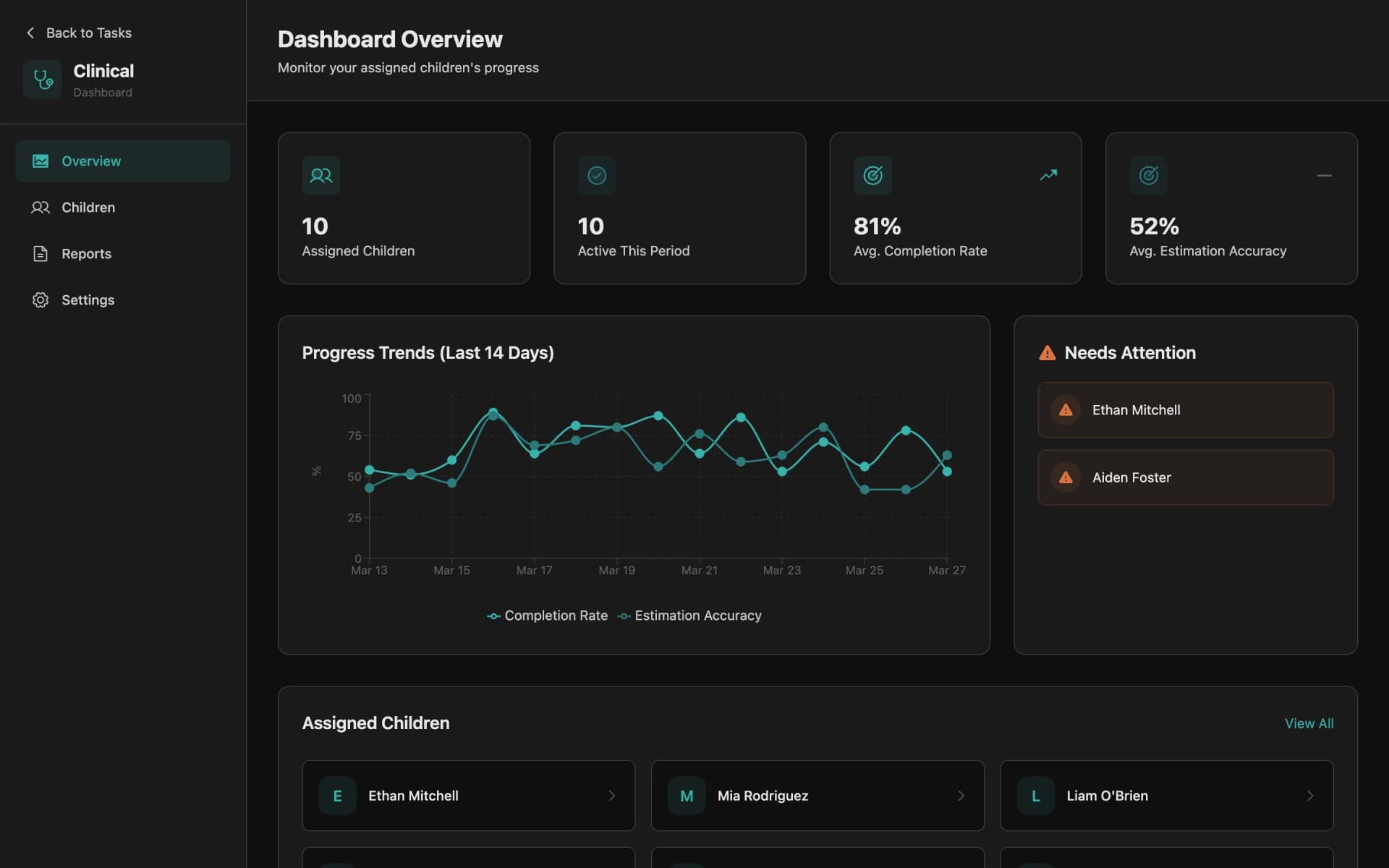The image size is (1389, 868).
Task: Click the Back to Tasks arrow icon
Action: click(30, 33)
